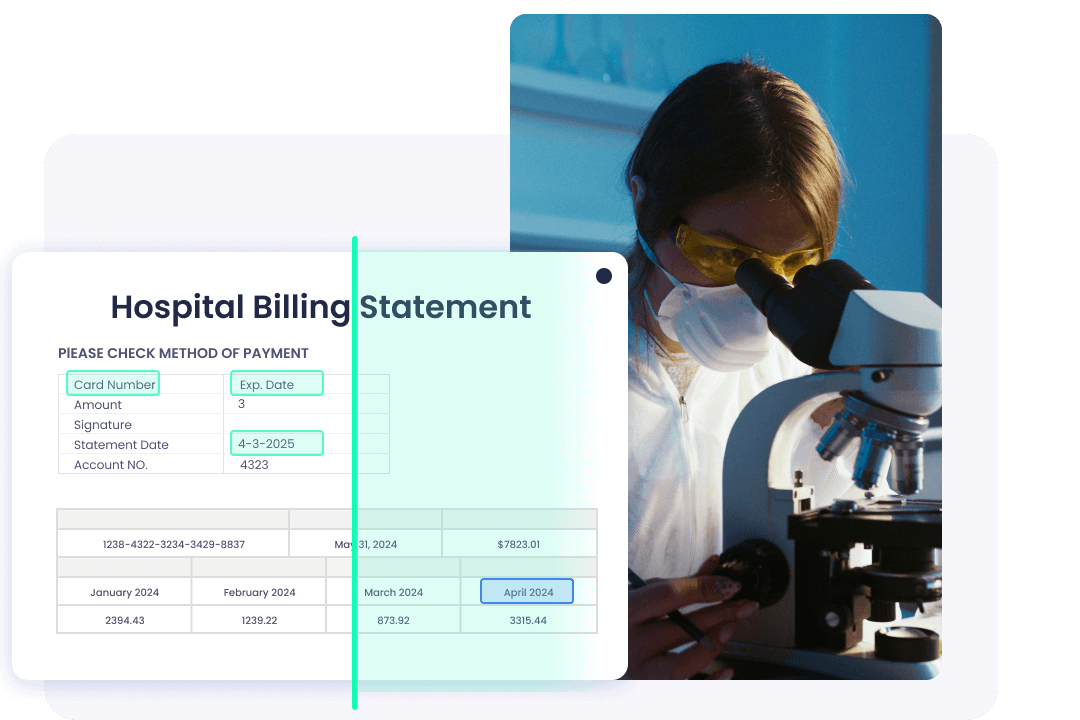The width and height of the screenshot is (1080, 720).
Task: Select the account number value 4323
Action: tap(254, 465)
